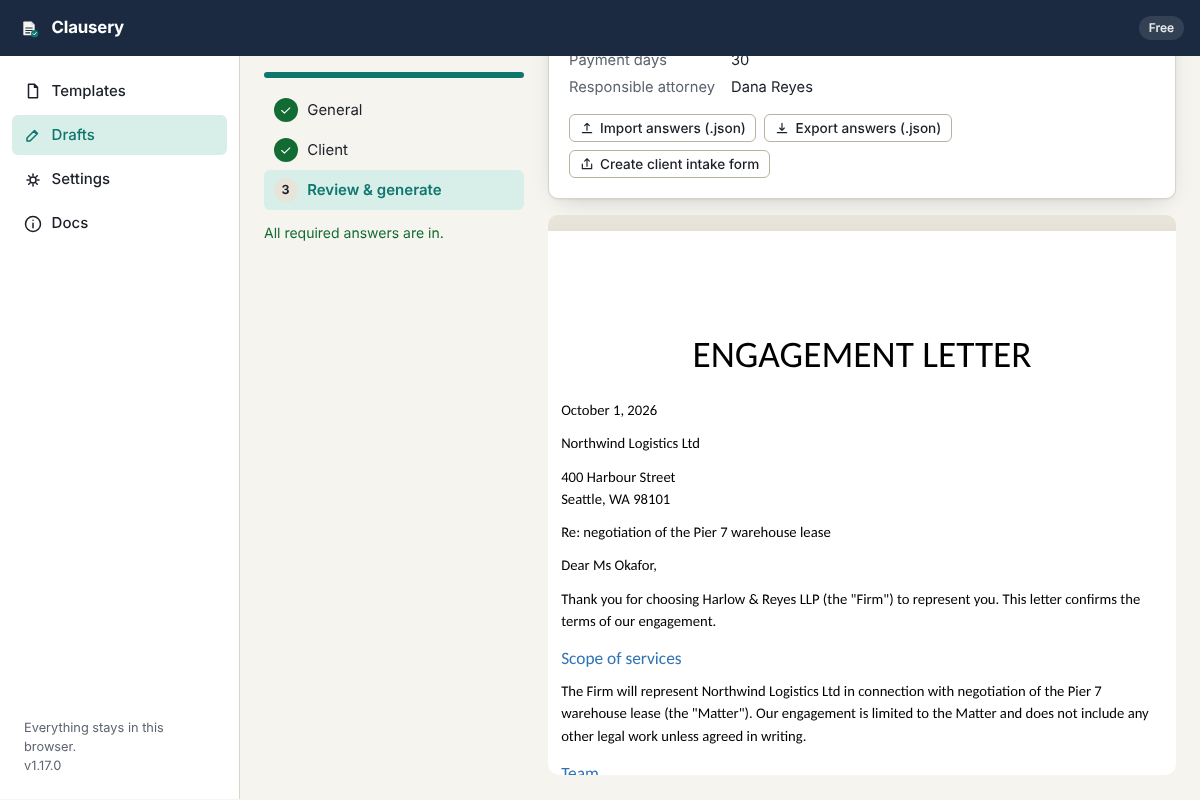Go to the Client step
Viewport: 1200px width, 800px height.
tap(394, 150)
